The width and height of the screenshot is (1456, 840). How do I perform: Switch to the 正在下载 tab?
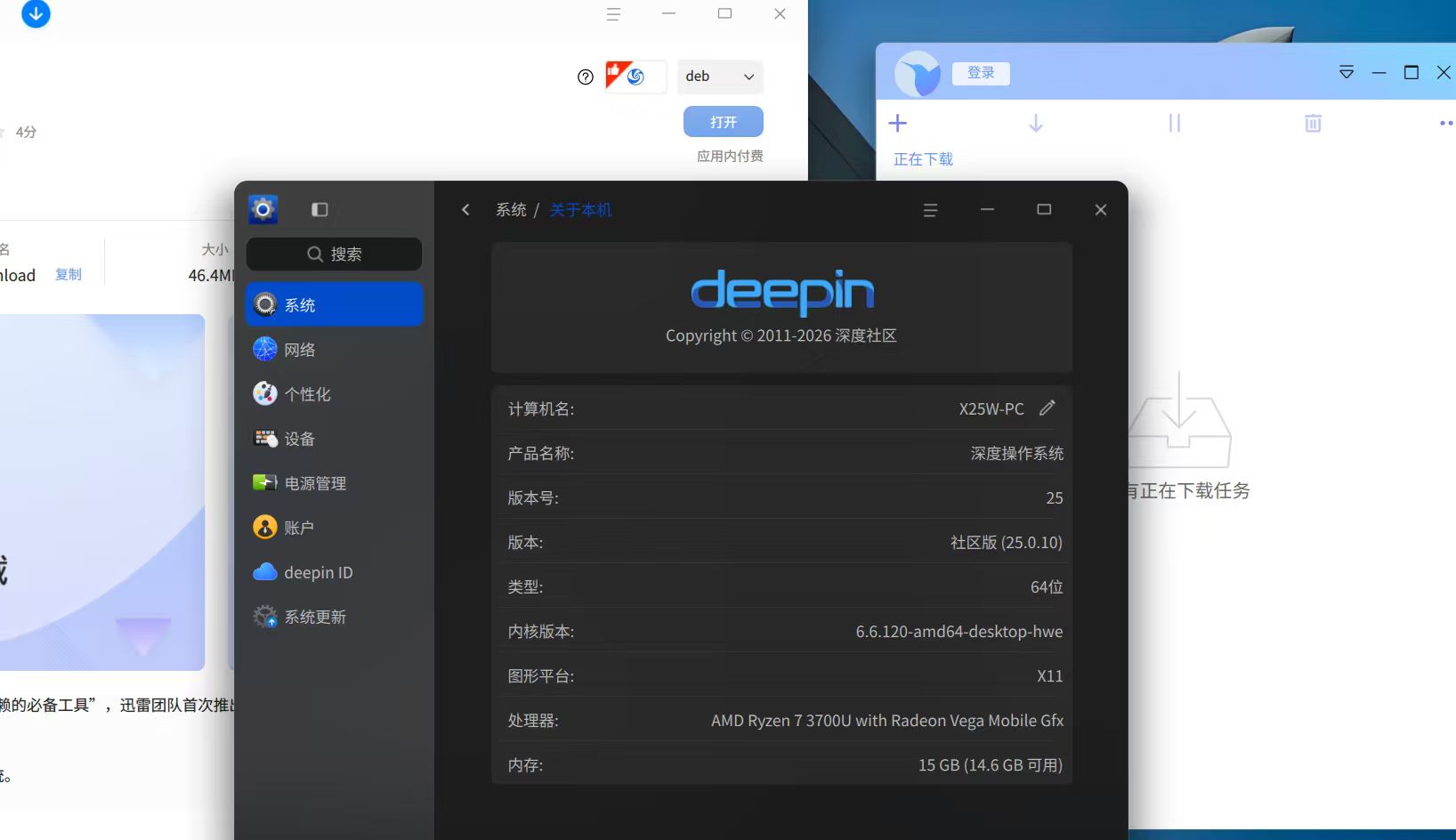point(923,159)
